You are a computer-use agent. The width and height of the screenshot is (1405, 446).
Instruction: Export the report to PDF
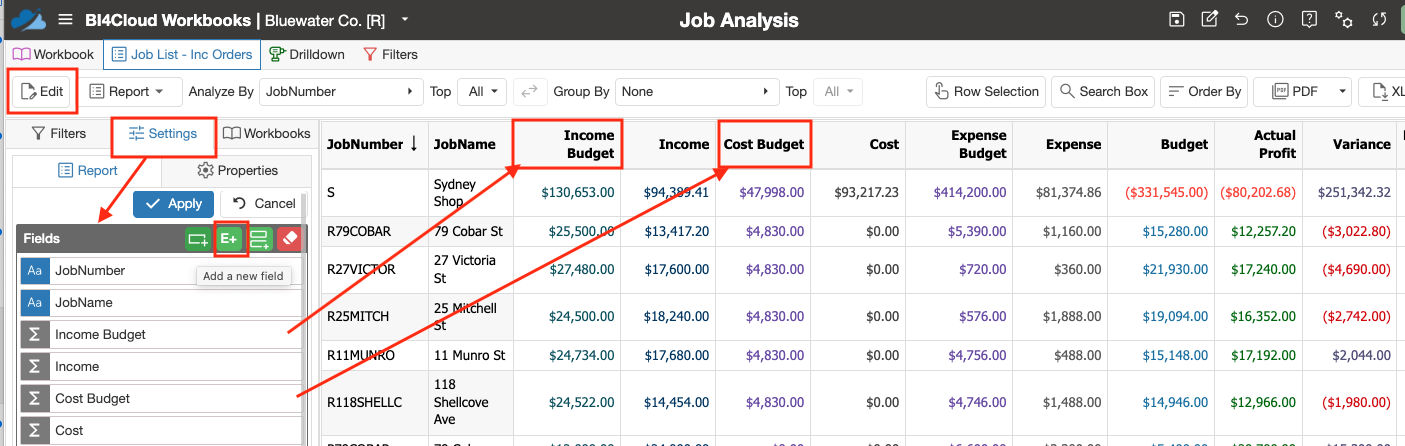point(1295,91)
